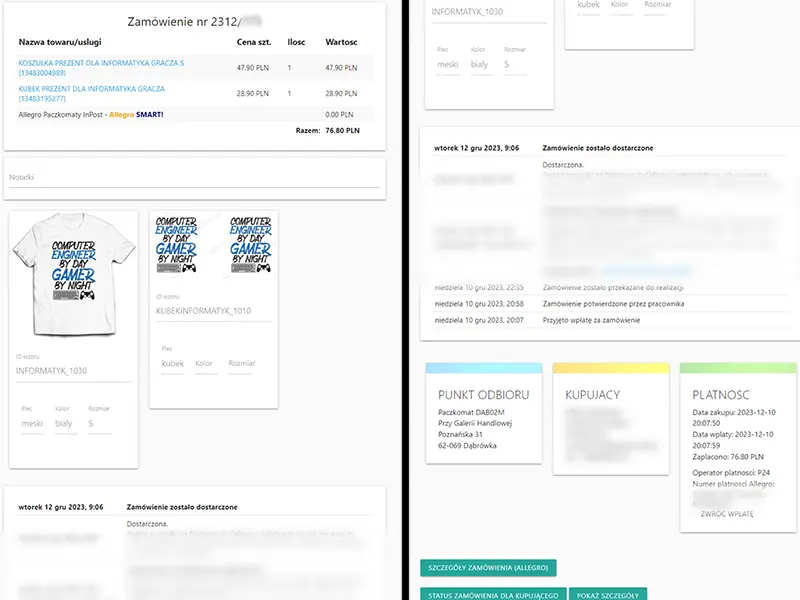Click the Rozmiar field under KUBEKINFORMATYK_1010
This screenshot has height=600, width=800.
pos(241,363)
